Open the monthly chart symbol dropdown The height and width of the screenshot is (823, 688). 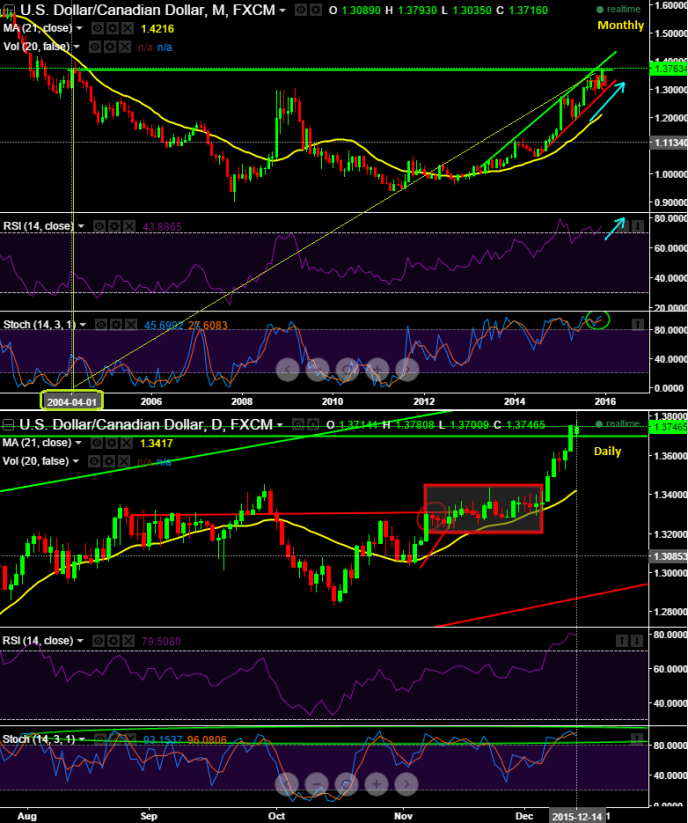[283, 10]
